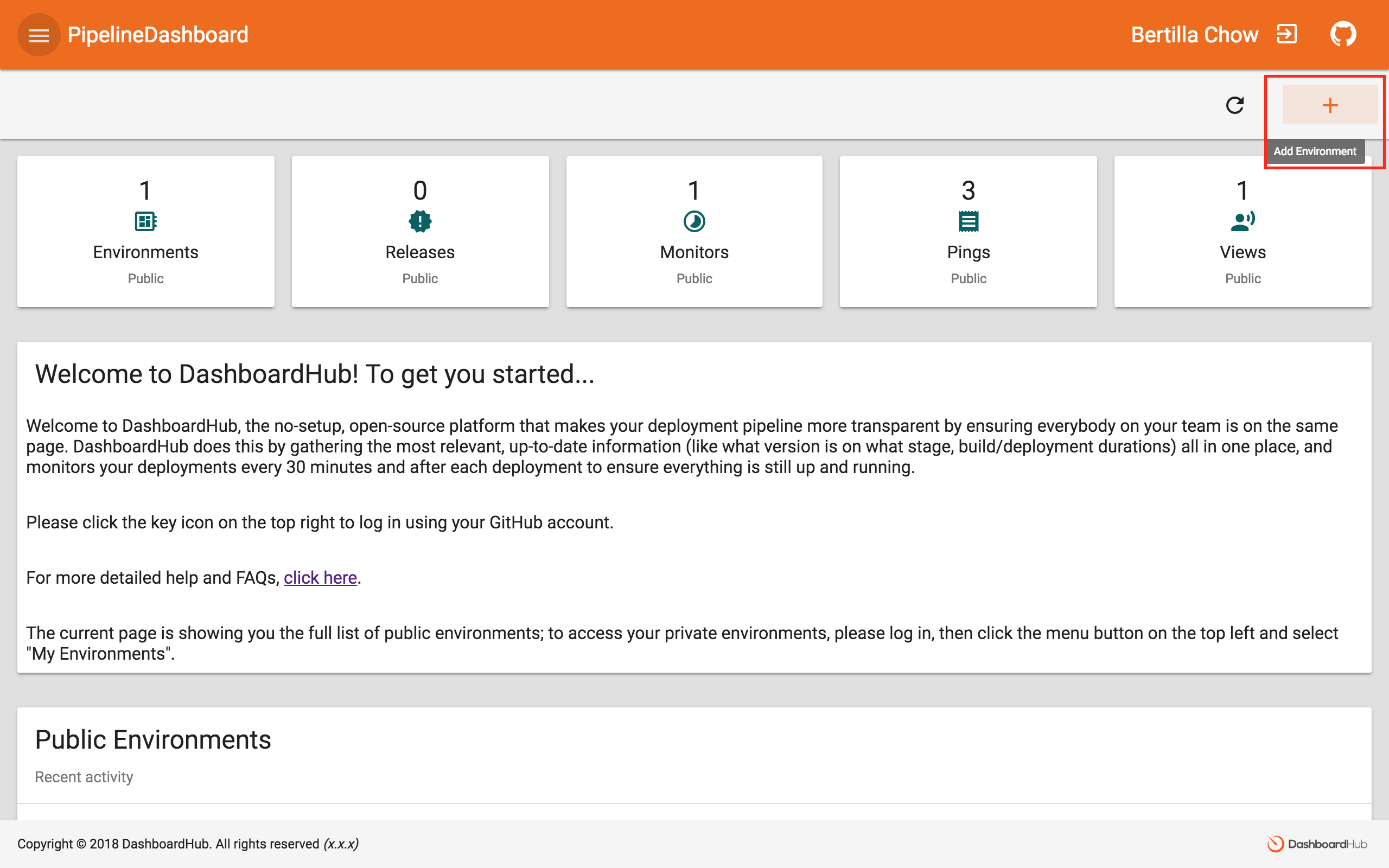This screenshot has height=868, width=1389.
Task: Follow the 'click here' help link
Action: pos(320,578)
